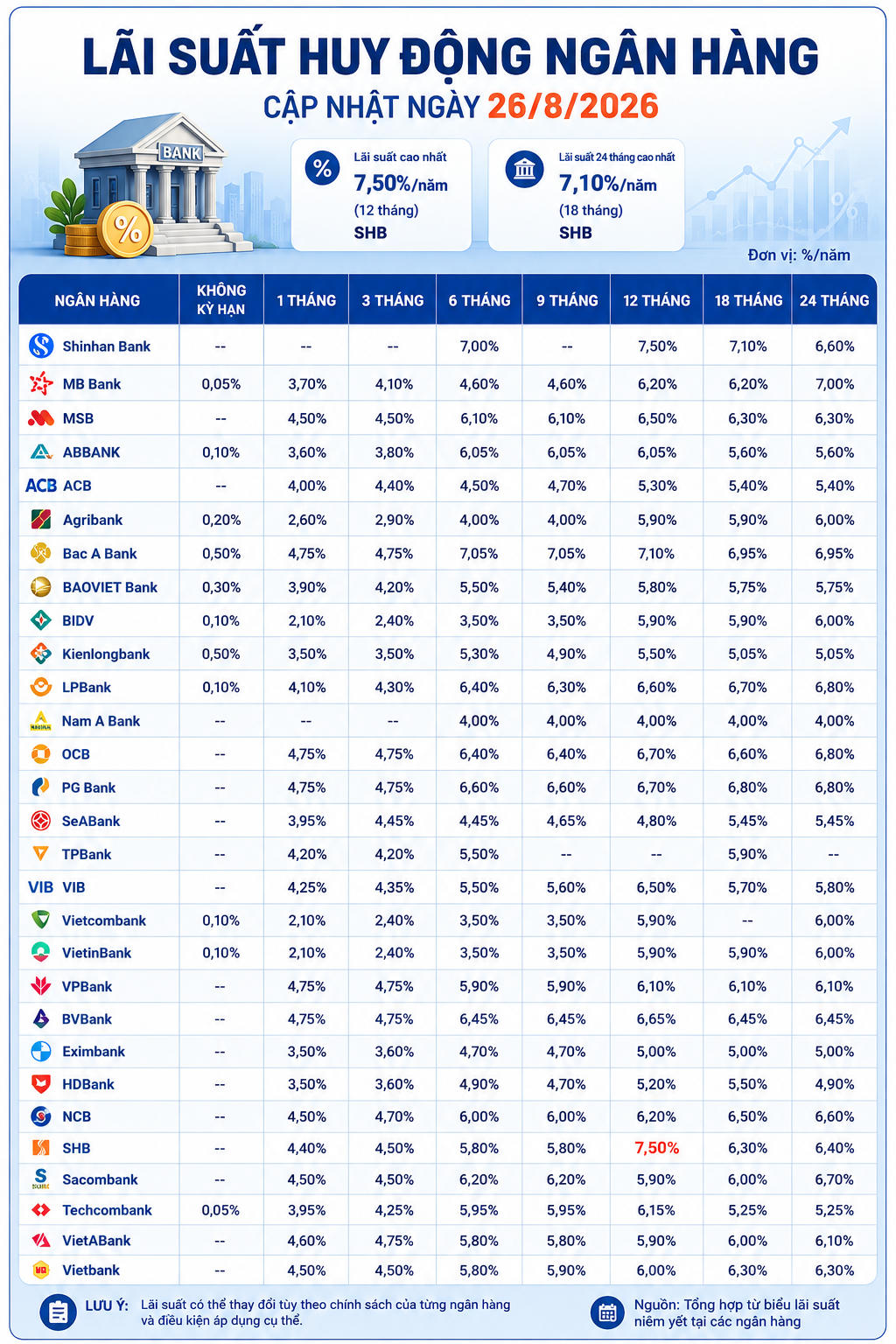Click the calendar icon beside Nguồn
Image resolution: width=896 pixels, height=1344 pixels.
608,1312
